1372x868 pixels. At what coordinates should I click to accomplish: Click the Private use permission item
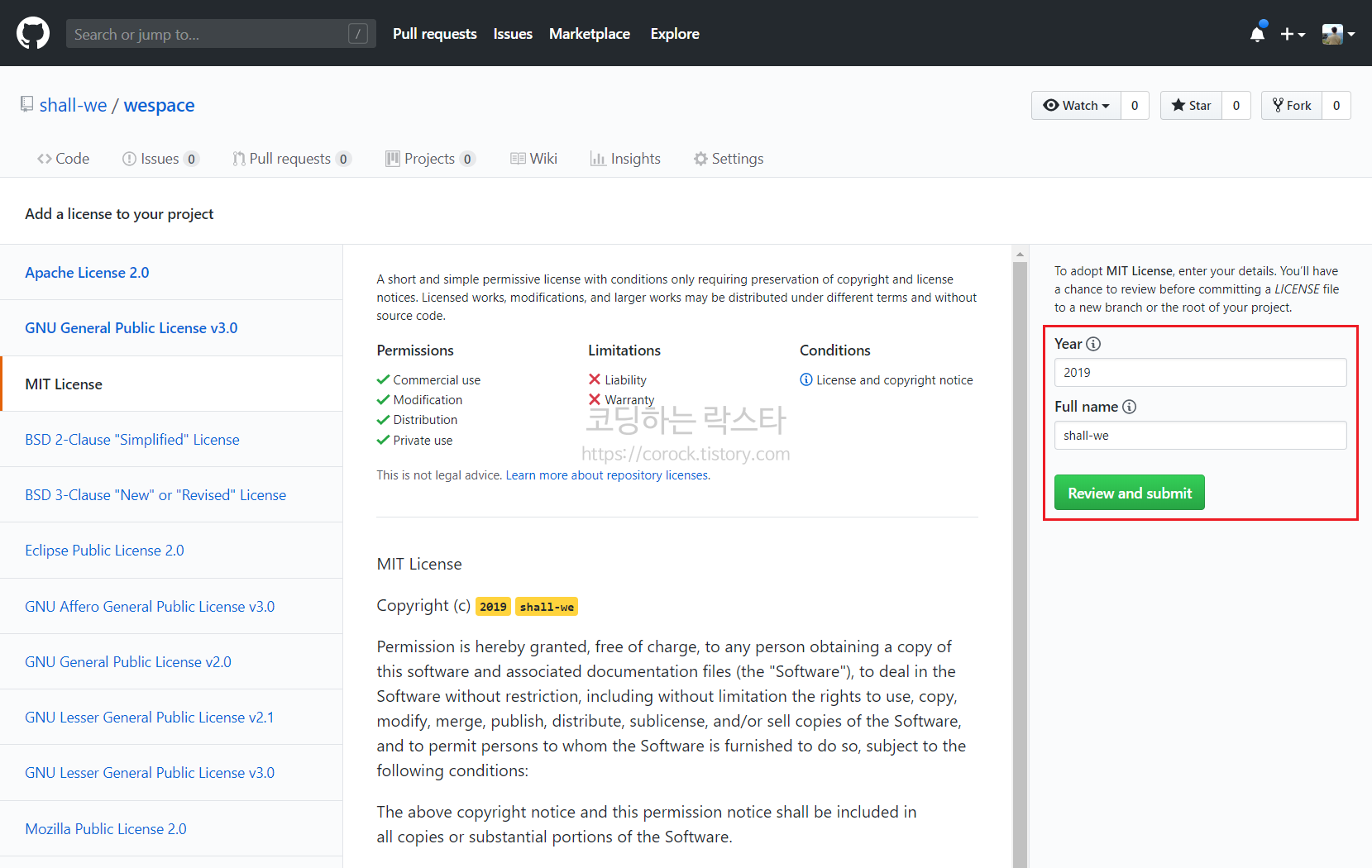[414, 440]
